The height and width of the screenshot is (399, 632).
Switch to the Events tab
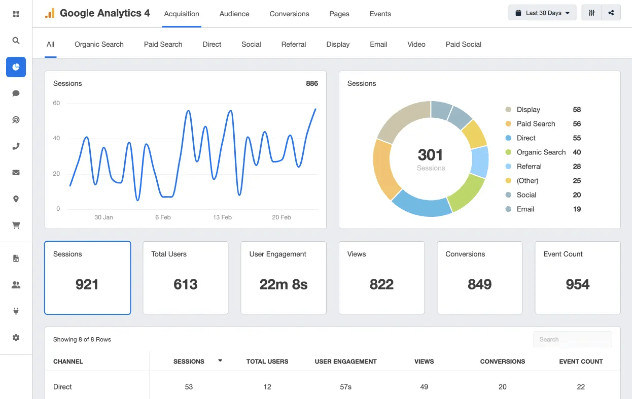click(x=380, y=14)
